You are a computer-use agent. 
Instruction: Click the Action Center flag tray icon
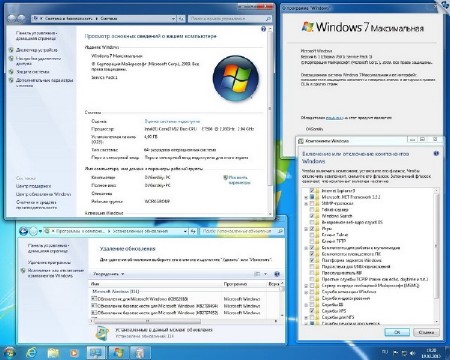[396, 353]
